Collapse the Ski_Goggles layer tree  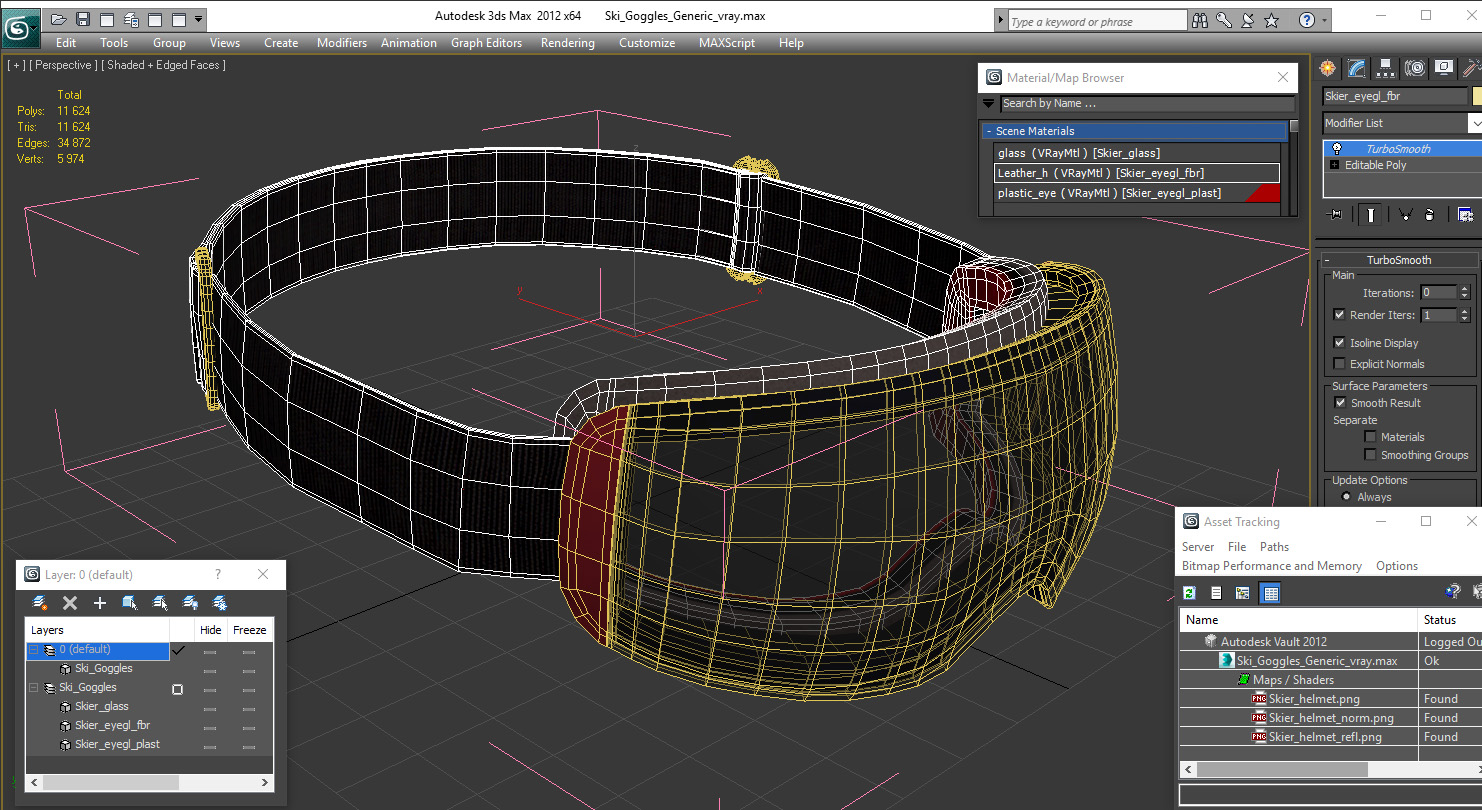(33, 688)
